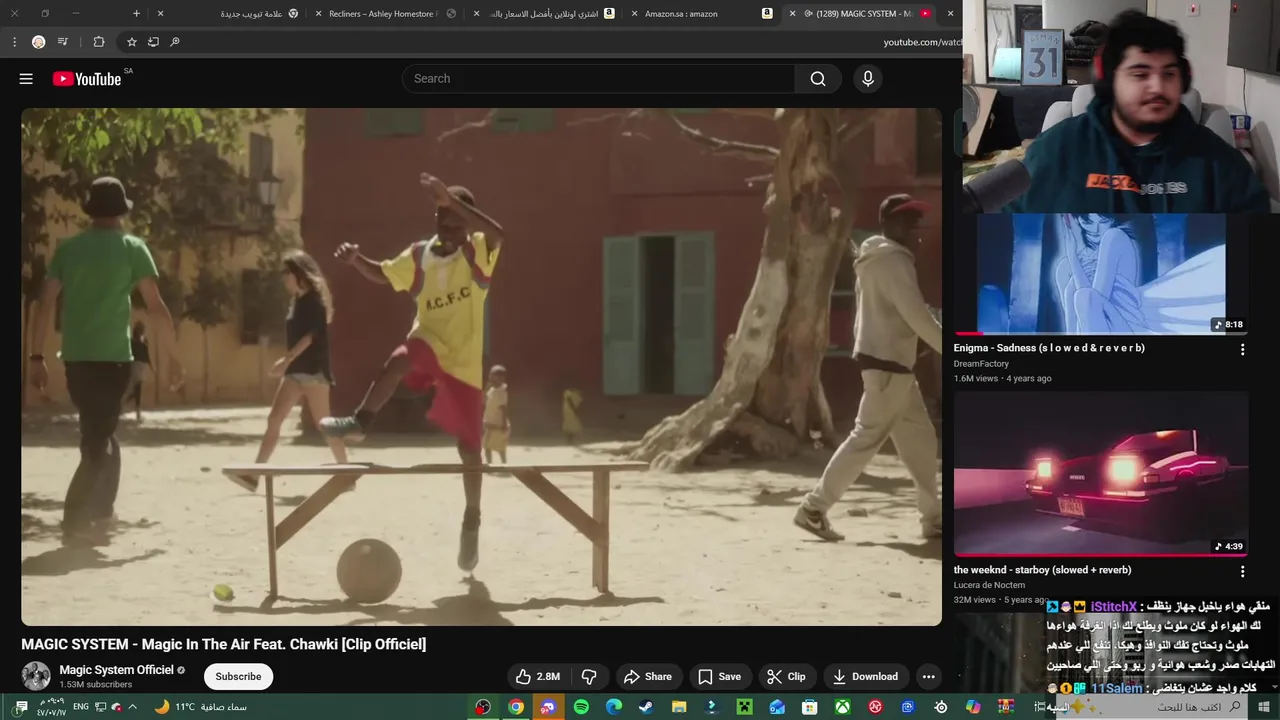Open Spotify from the taskbar

point(581,707)
